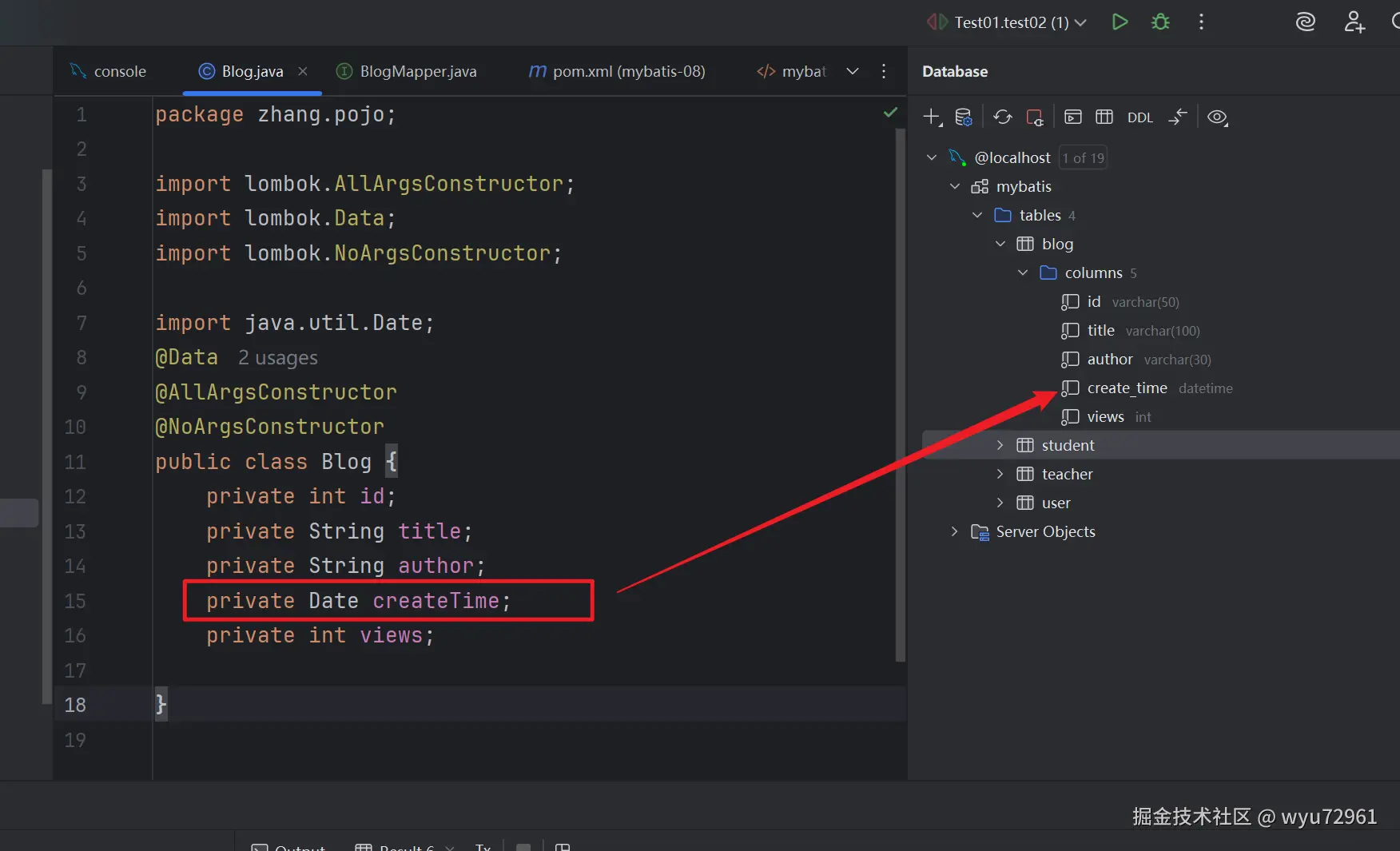Show the hidden editor tabs list
The image size is (1400, 851).
(x=853, y=71)
